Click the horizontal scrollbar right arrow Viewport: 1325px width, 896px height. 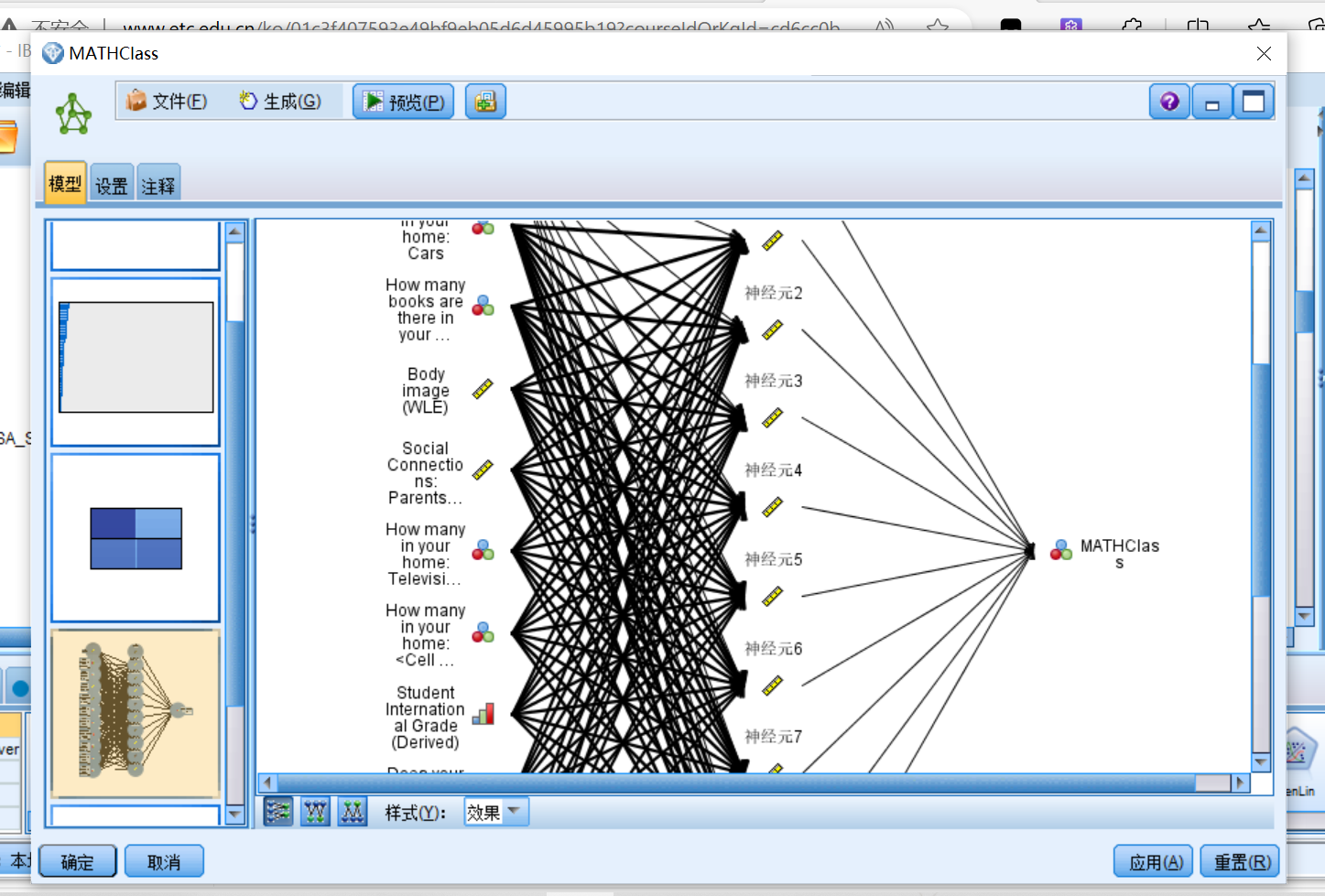(x=1240, y=783)
